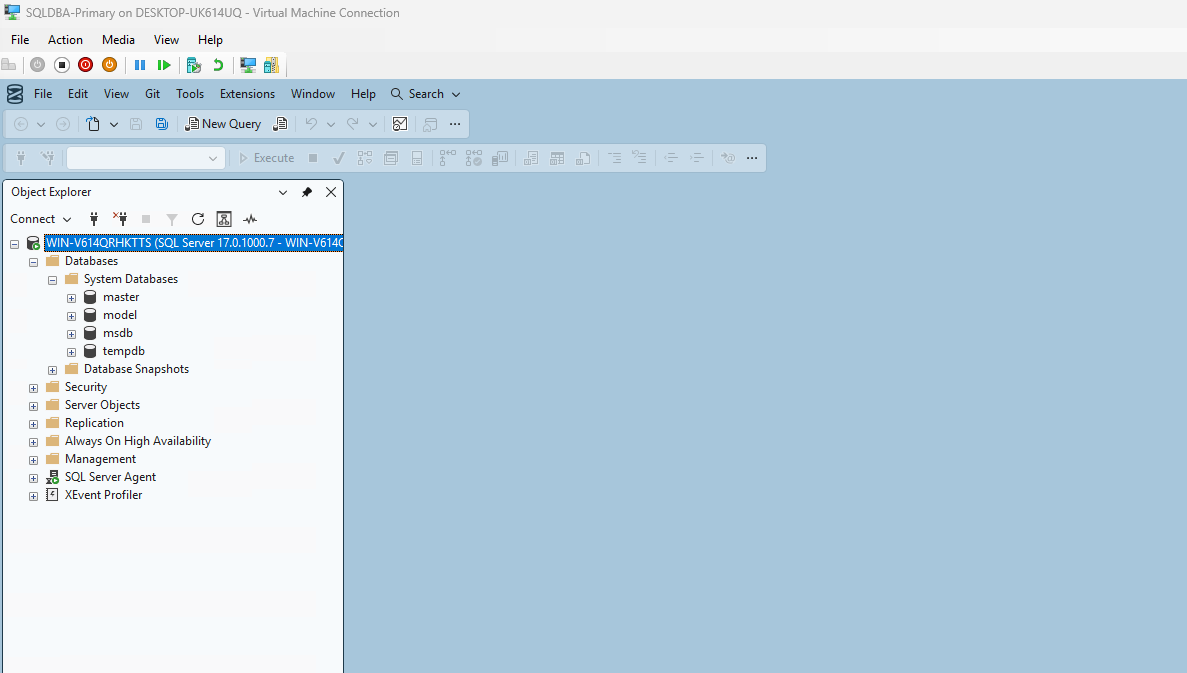1187x673 pixels.
Task: Select Results to Text mode
Action: 531,158
